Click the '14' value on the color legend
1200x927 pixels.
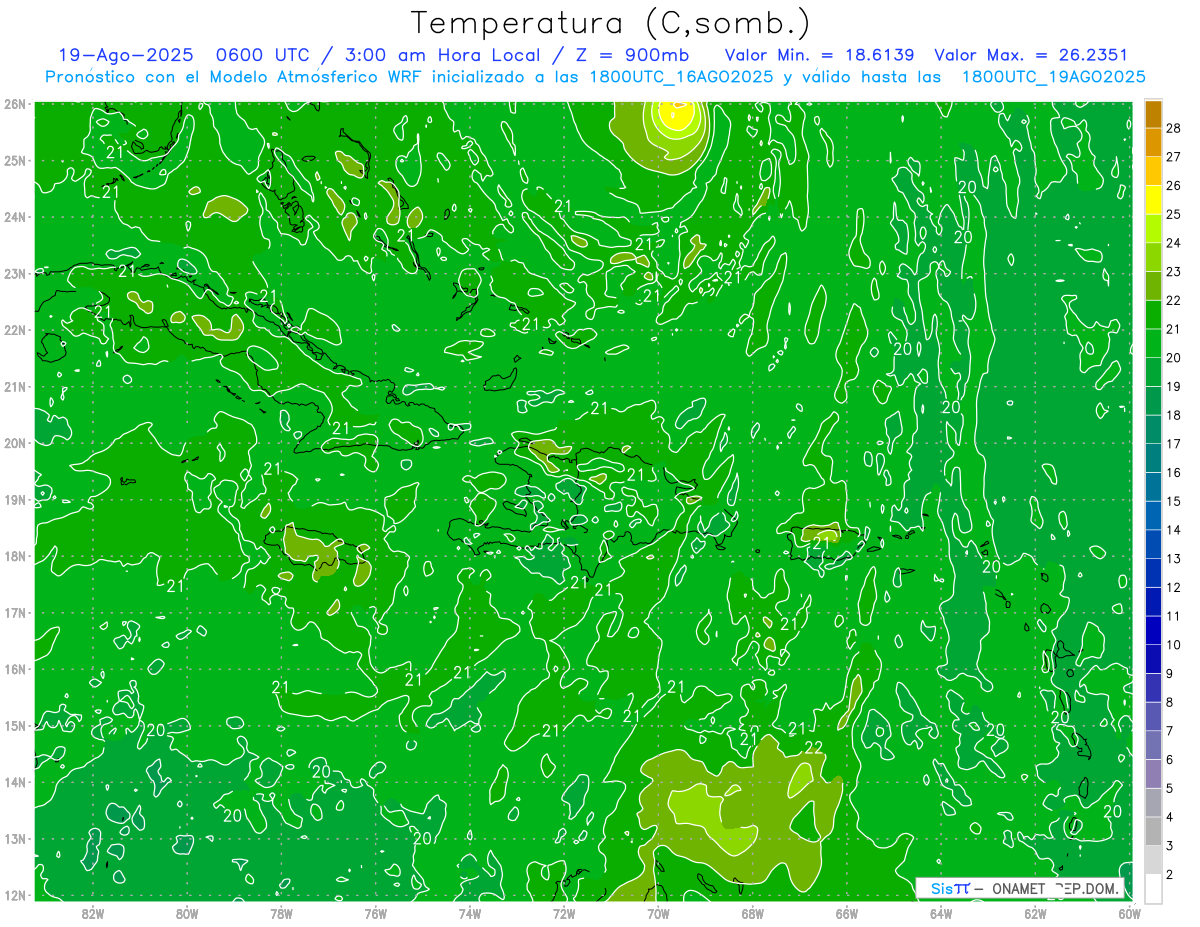(1174, 530)
